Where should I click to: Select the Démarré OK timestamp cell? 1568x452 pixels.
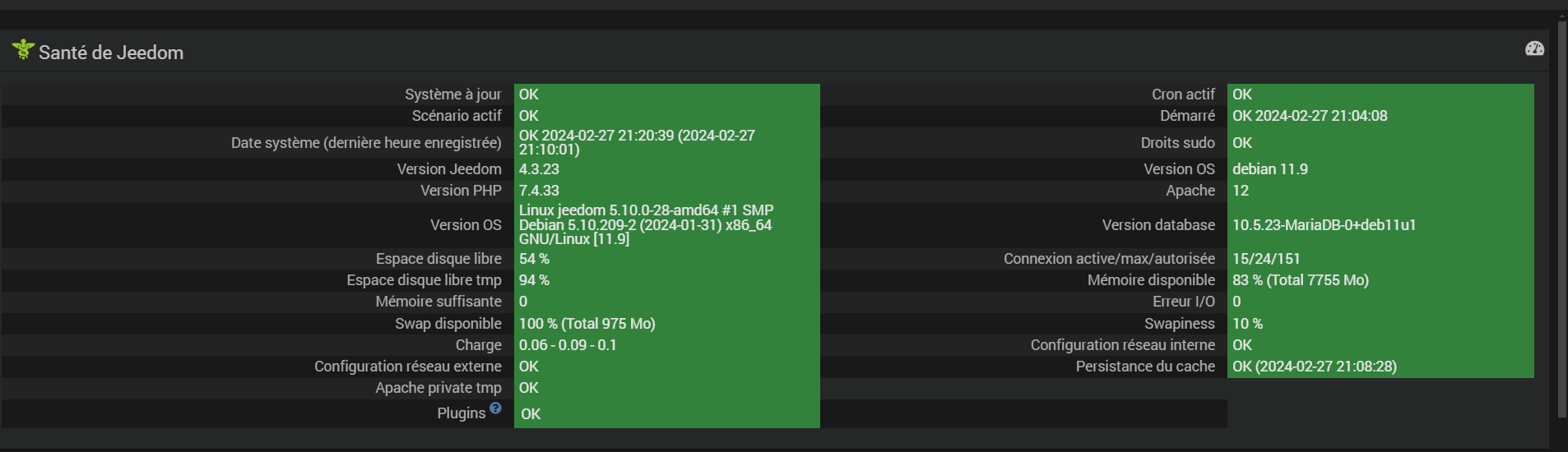tap(1380, 116)
